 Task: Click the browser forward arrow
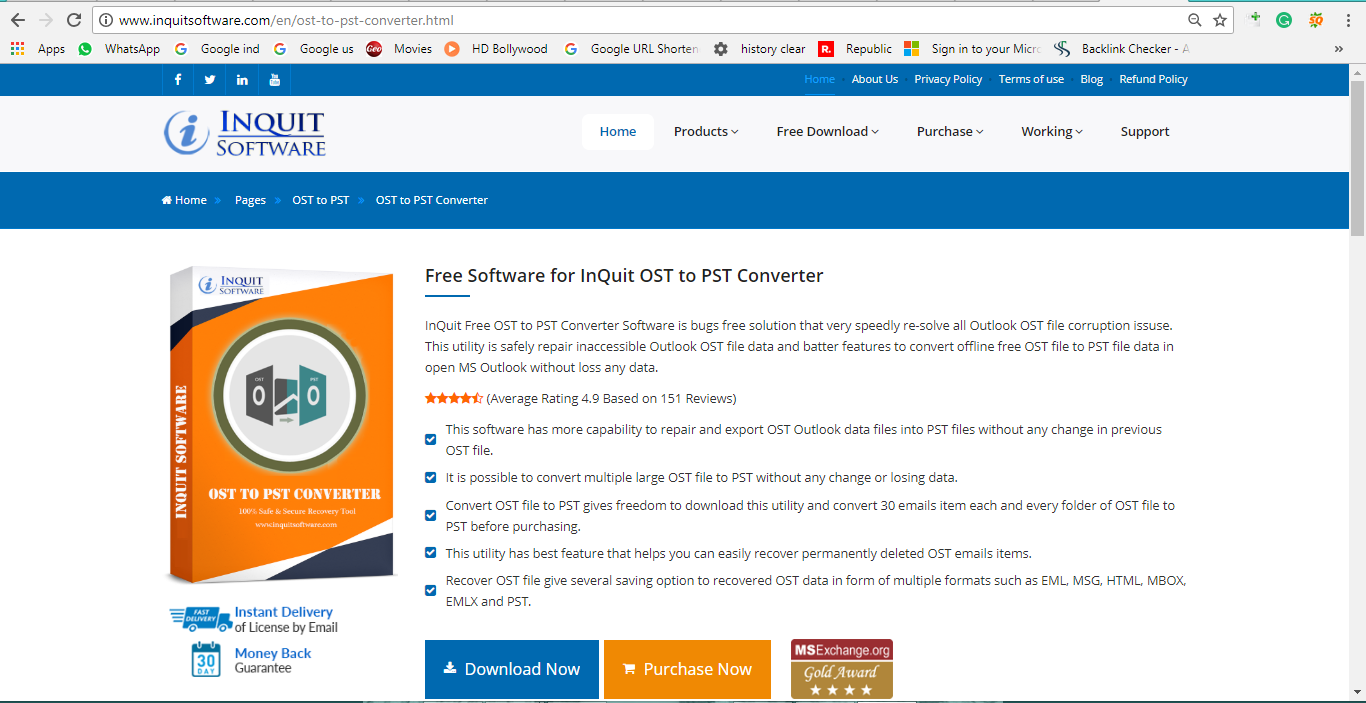pyautogui.click(x=45, y=20)
